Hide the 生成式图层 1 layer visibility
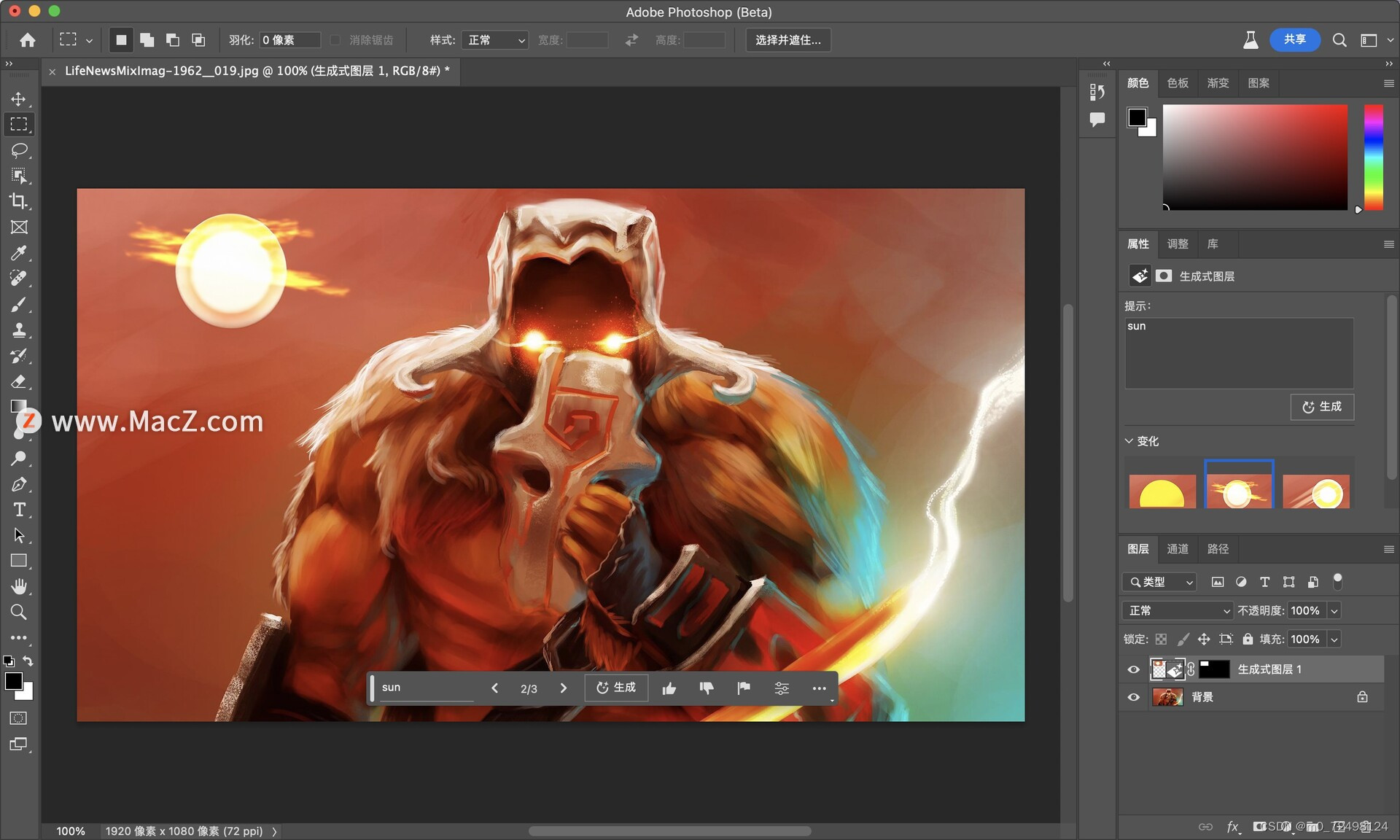Screen dimensions: 1400x840 pos(1133,669)
